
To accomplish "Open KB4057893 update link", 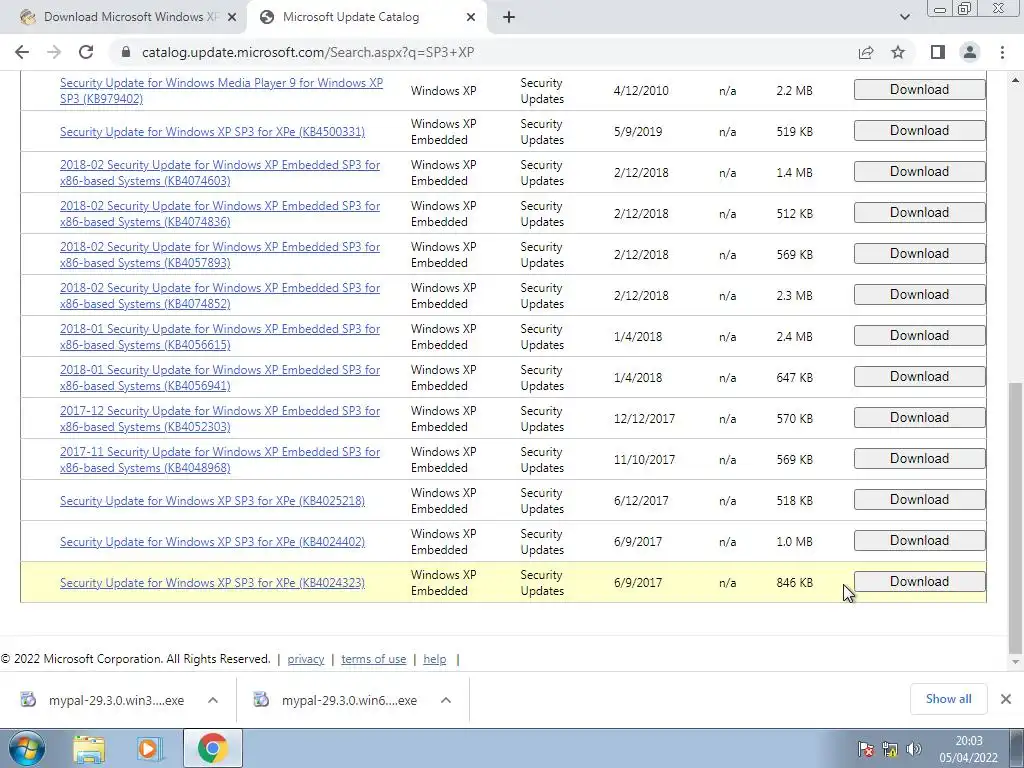I will click(220, 255).
